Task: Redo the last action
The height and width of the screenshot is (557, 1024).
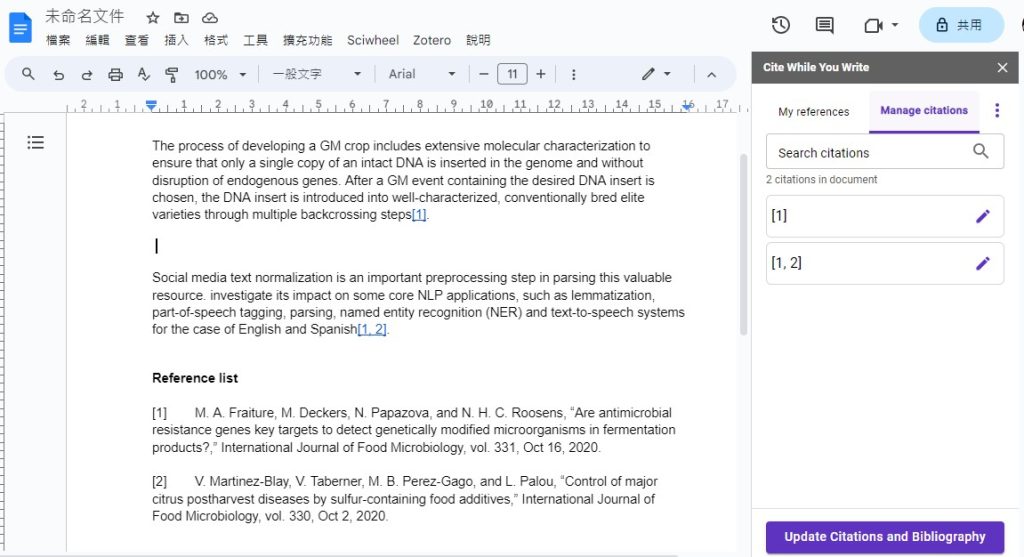Action: click(x=86, y=74)
